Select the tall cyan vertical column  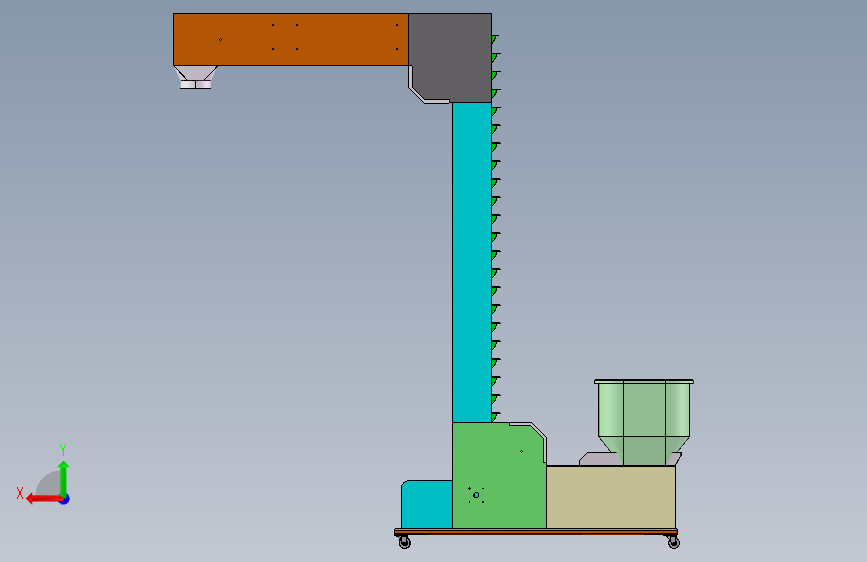pos(472,262)
